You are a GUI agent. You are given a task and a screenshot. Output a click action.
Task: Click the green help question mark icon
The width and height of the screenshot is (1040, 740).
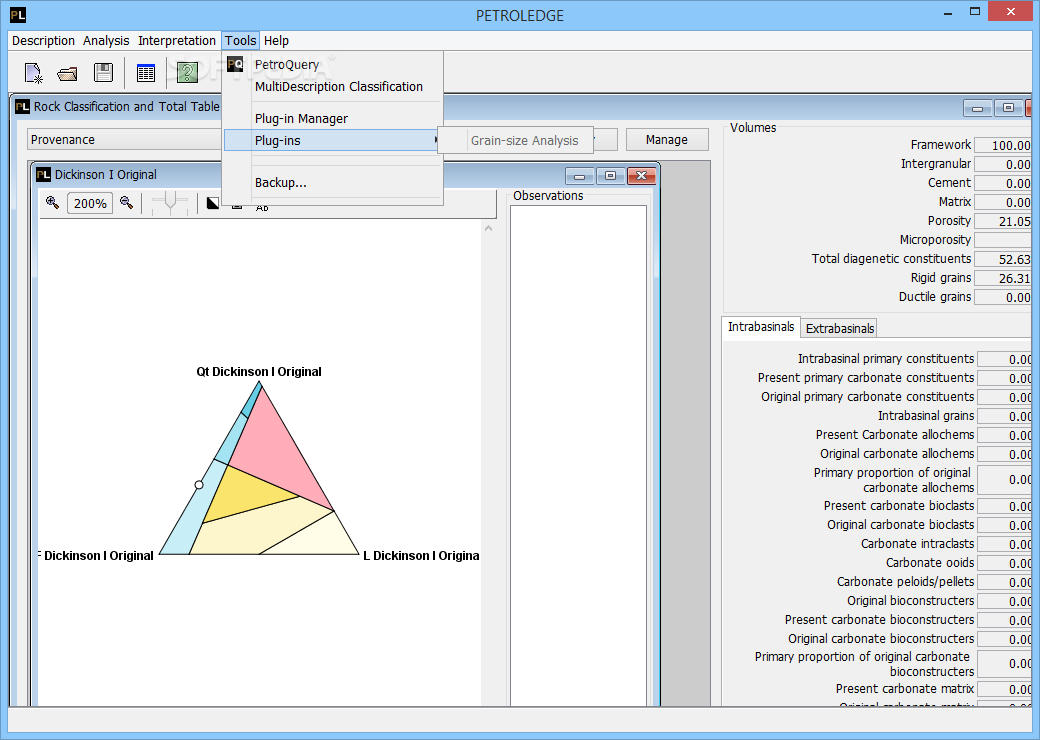click(x=187, y=73)
